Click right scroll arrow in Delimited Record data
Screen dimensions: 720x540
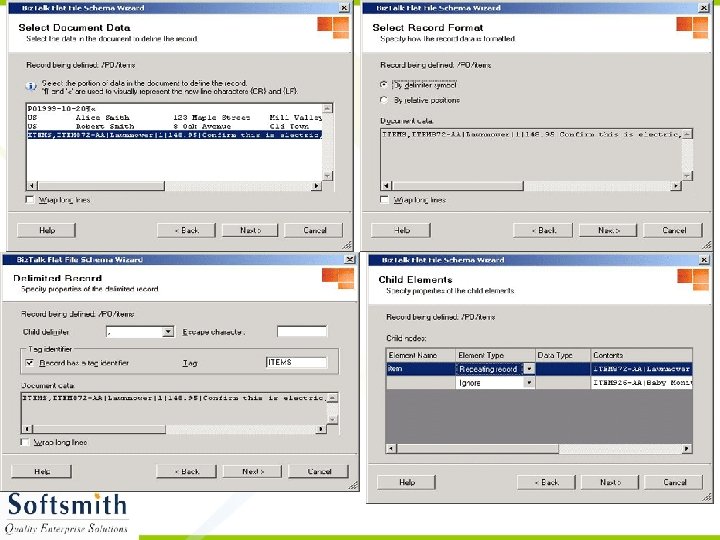pyautogui.click(x=321, y=429)
